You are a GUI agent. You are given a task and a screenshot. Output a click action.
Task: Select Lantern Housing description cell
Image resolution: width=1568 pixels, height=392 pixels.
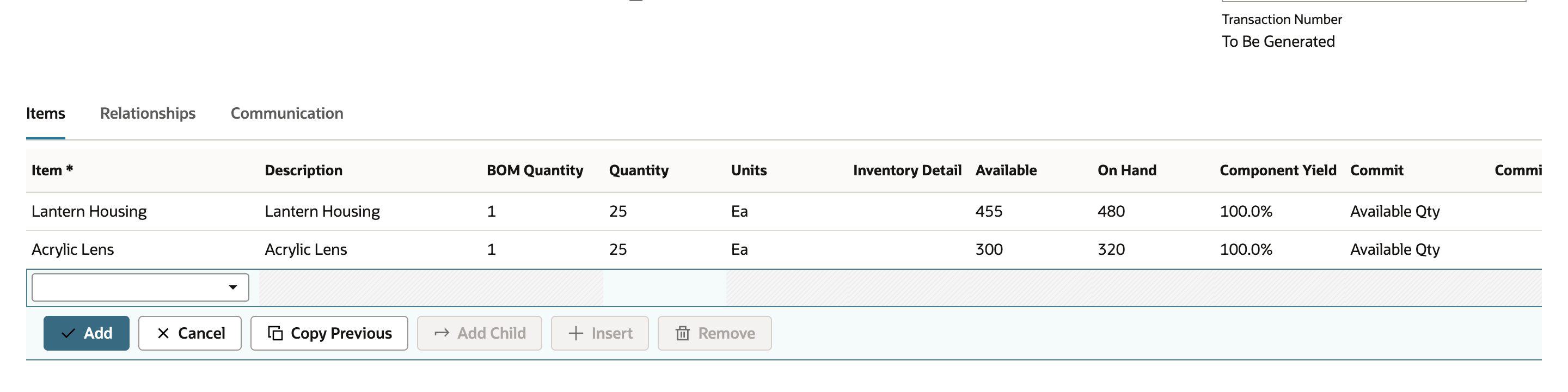(x=322, y=211)
